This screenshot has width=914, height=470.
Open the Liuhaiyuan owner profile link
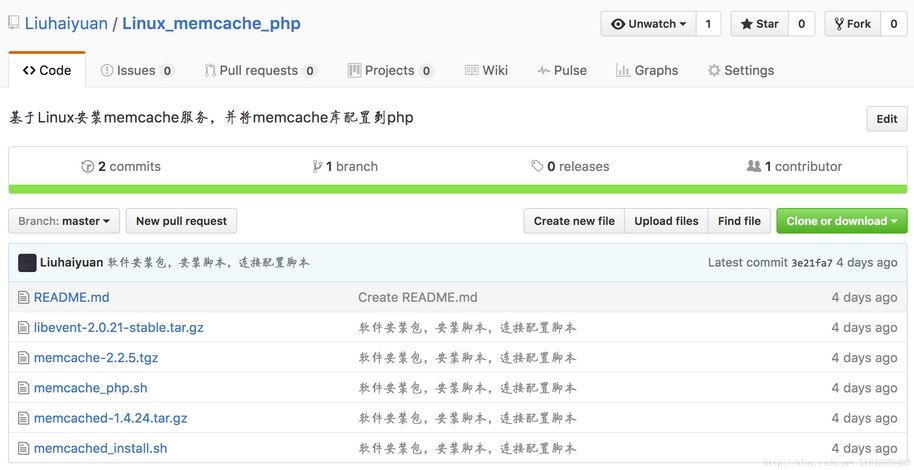[x=66, y=24]
